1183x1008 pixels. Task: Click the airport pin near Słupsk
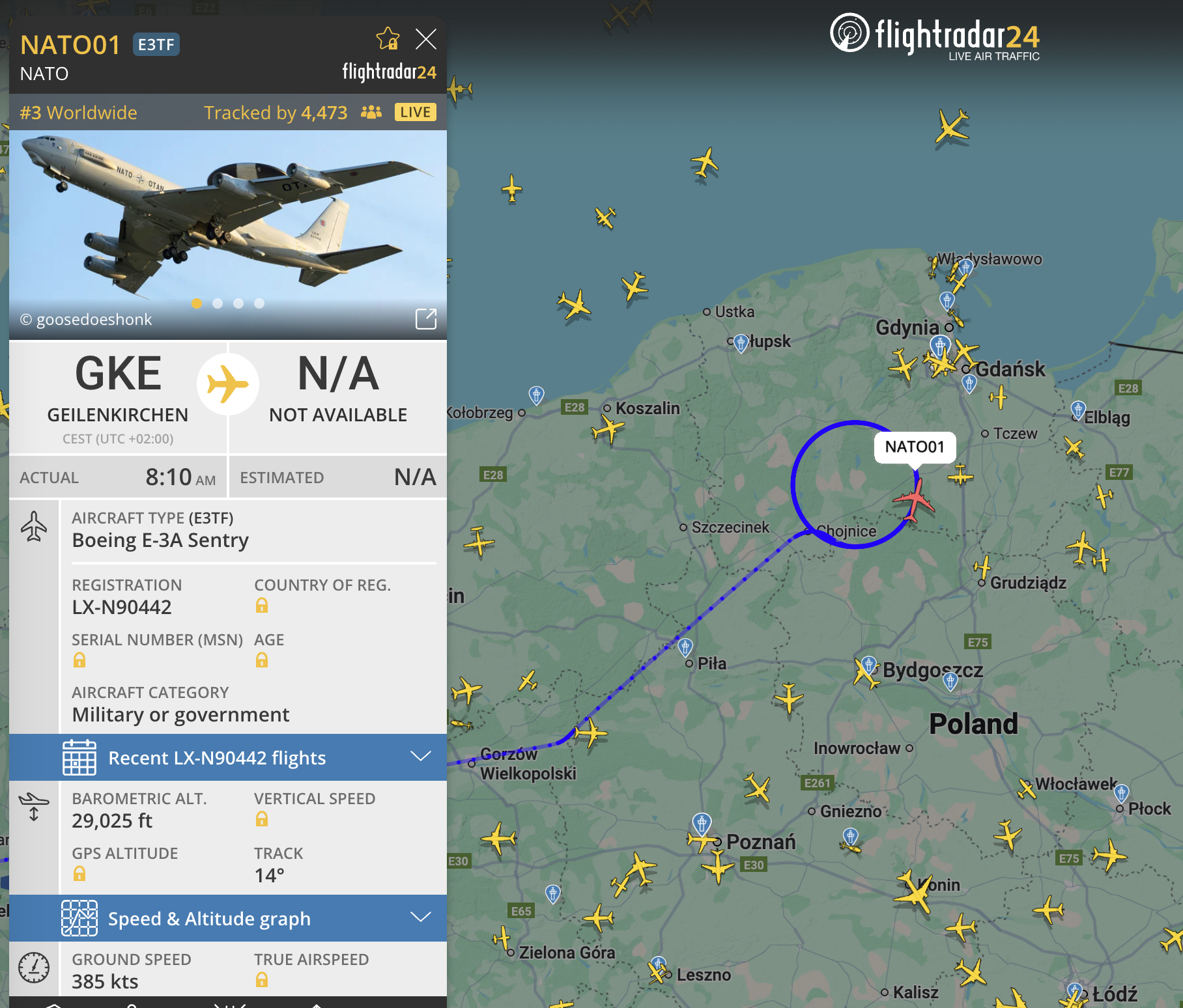[x=741, y=343]
